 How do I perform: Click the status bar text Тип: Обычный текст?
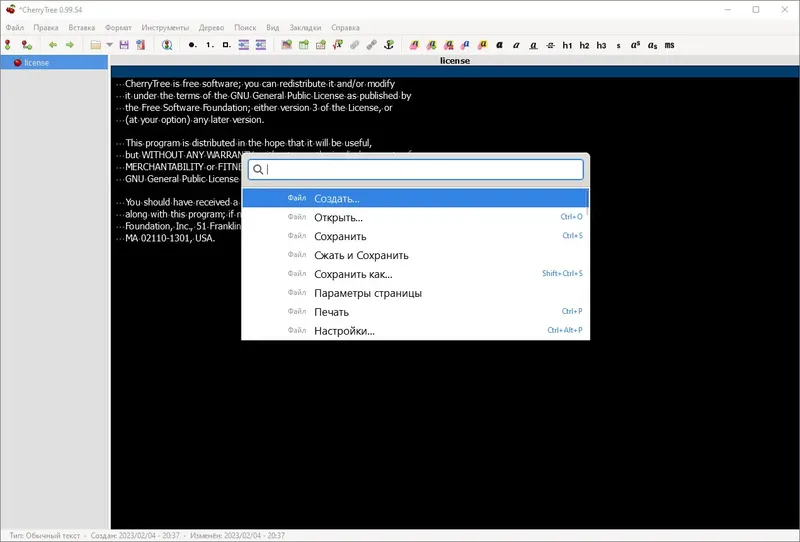click(x=44, y=535)
